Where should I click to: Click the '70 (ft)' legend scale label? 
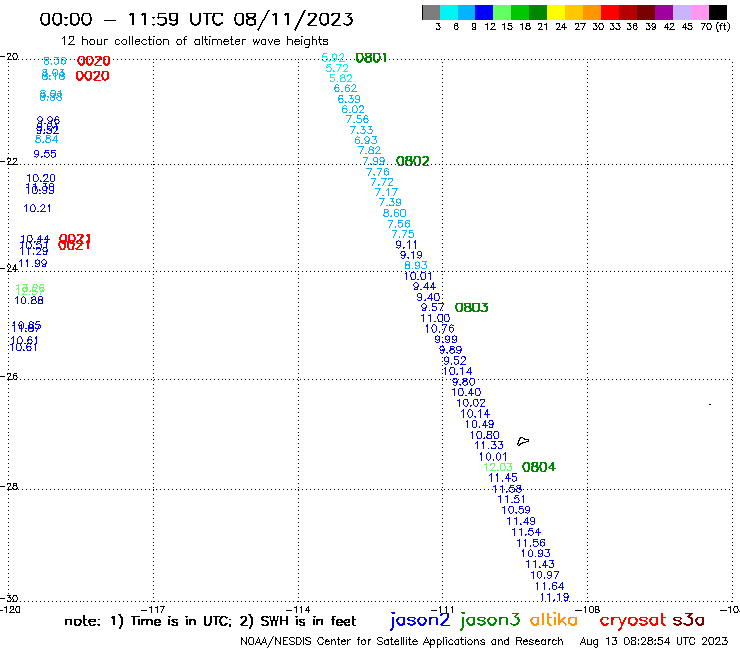tap(715, 27)
